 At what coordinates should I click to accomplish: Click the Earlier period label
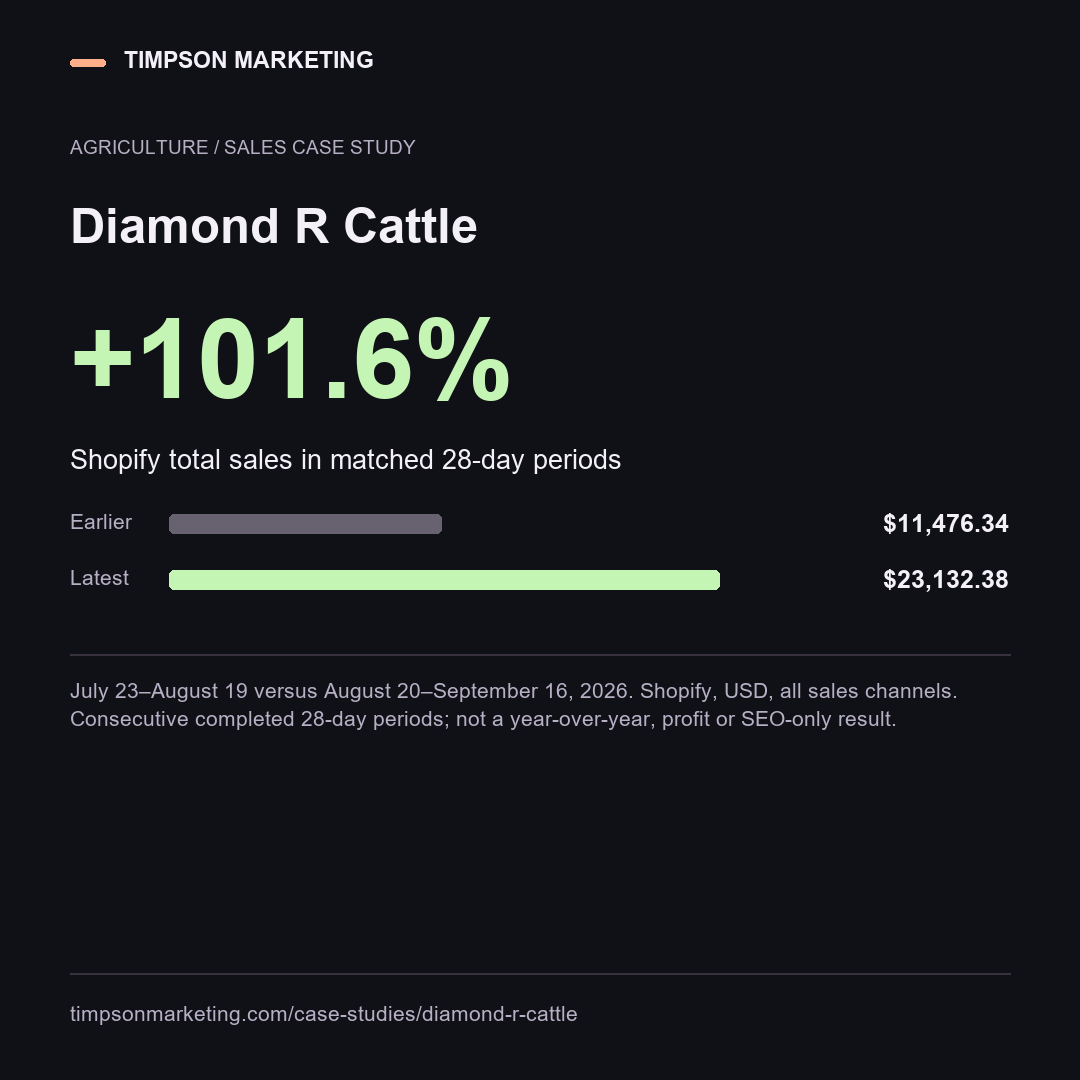(101, 522)
